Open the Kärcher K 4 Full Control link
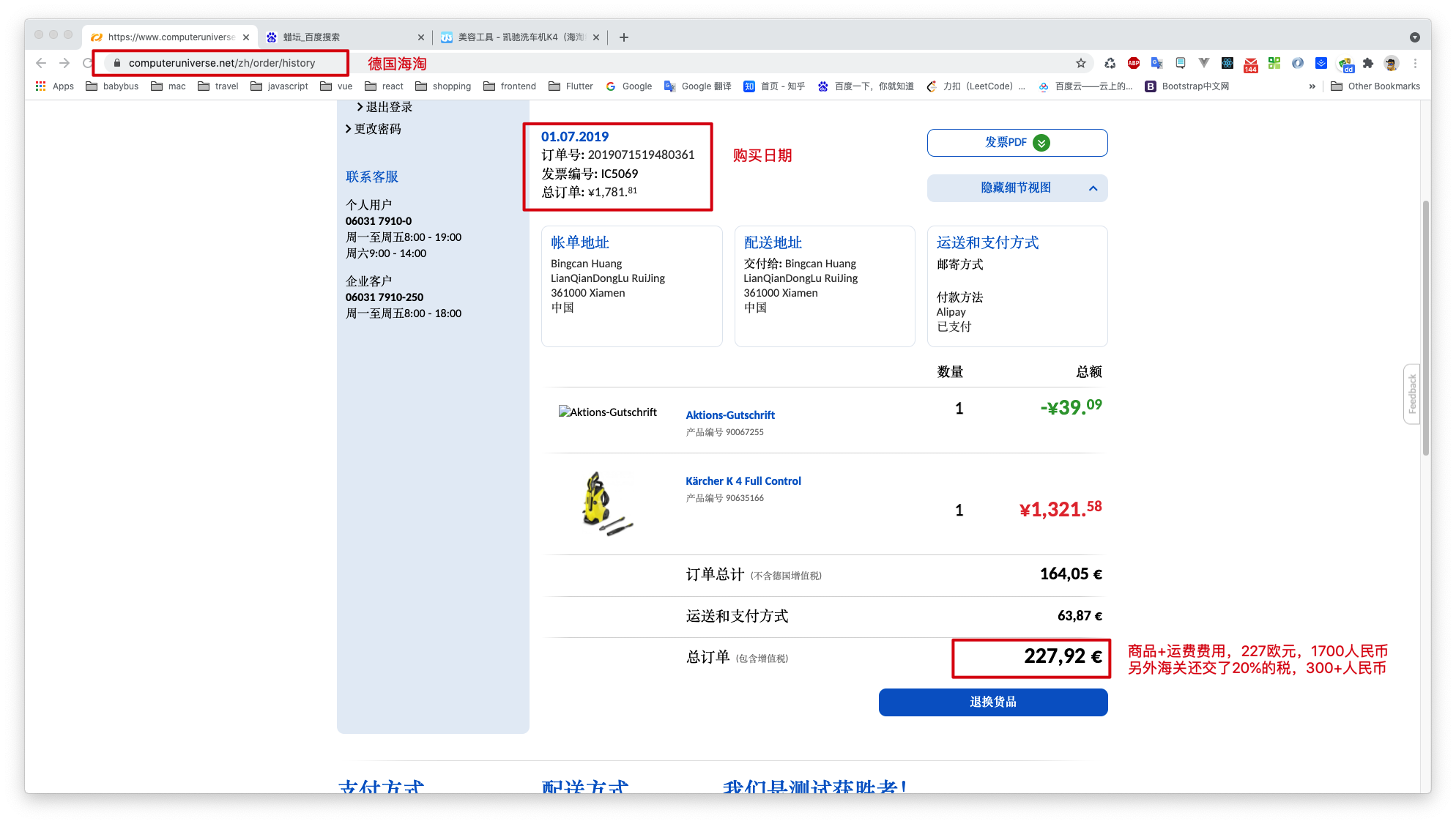1456x824 pixels. pos(743,481)
